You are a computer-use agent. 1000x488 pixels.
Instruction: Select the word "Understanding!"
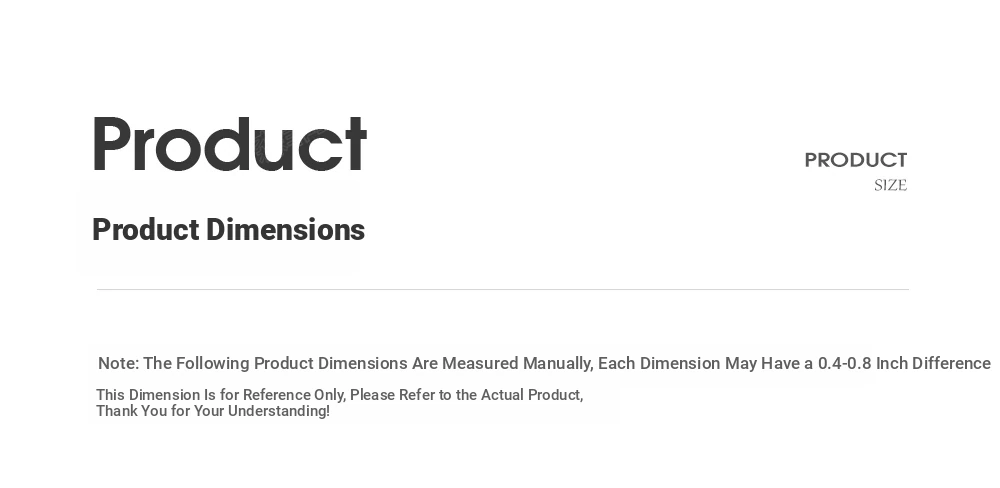[x=279, y=411]
